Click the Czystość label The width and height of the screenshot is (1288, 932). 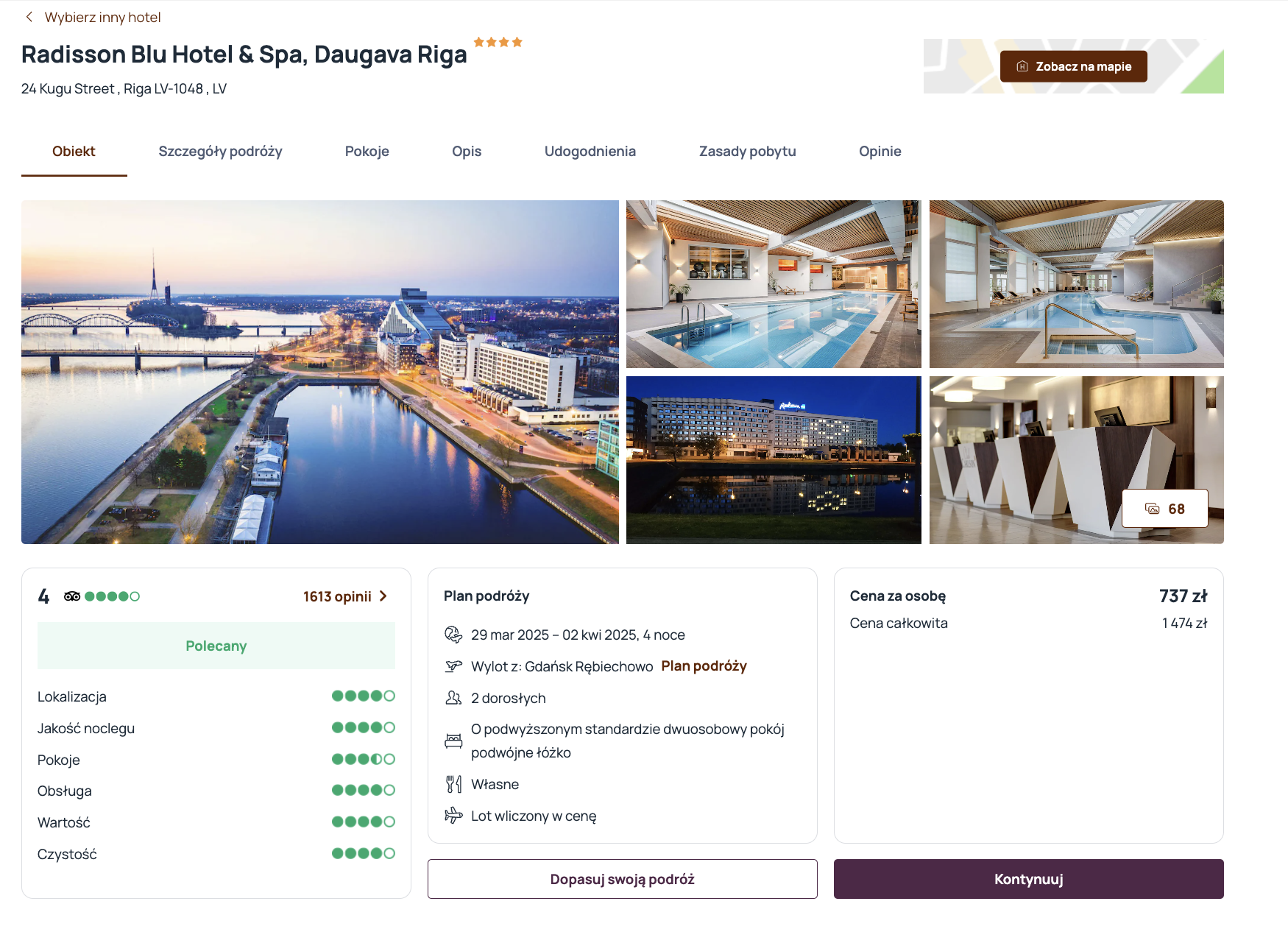67,854
